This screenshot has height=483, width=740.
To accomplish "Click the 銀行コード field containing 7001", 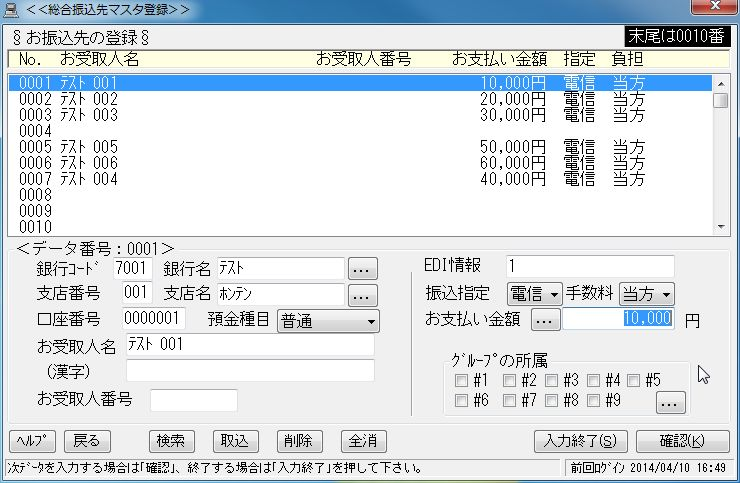I will 133,268.
